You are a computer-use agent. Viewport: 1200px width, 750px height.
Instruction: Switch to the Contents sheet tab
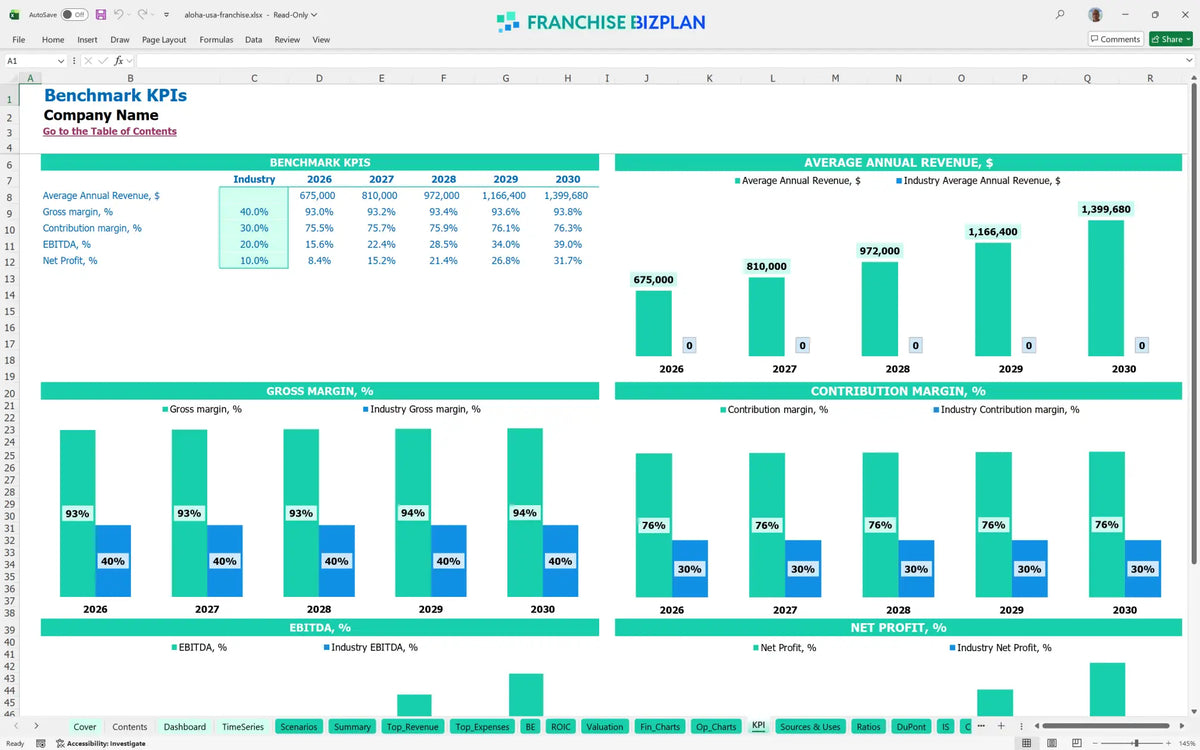coord(130,727)
